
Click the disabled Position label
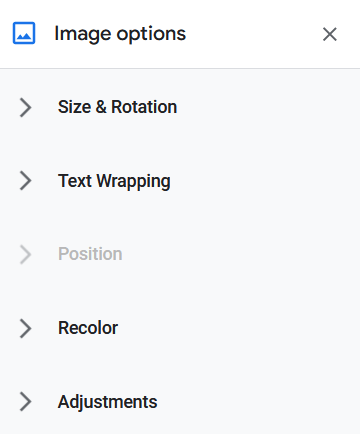coord(90,254)
